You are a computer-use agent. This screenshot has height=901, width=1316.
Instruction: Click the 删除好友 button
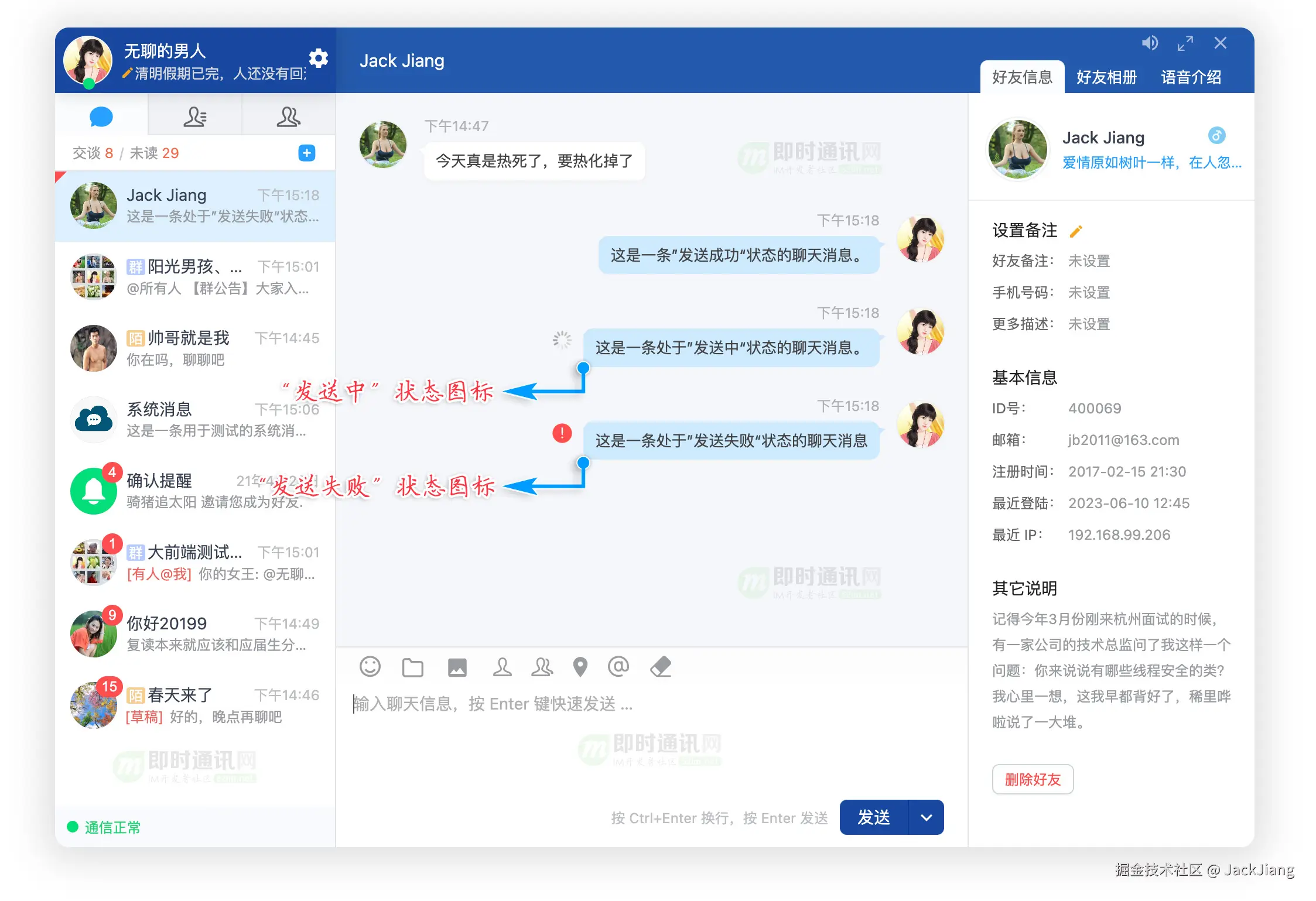pos(1032,779)
